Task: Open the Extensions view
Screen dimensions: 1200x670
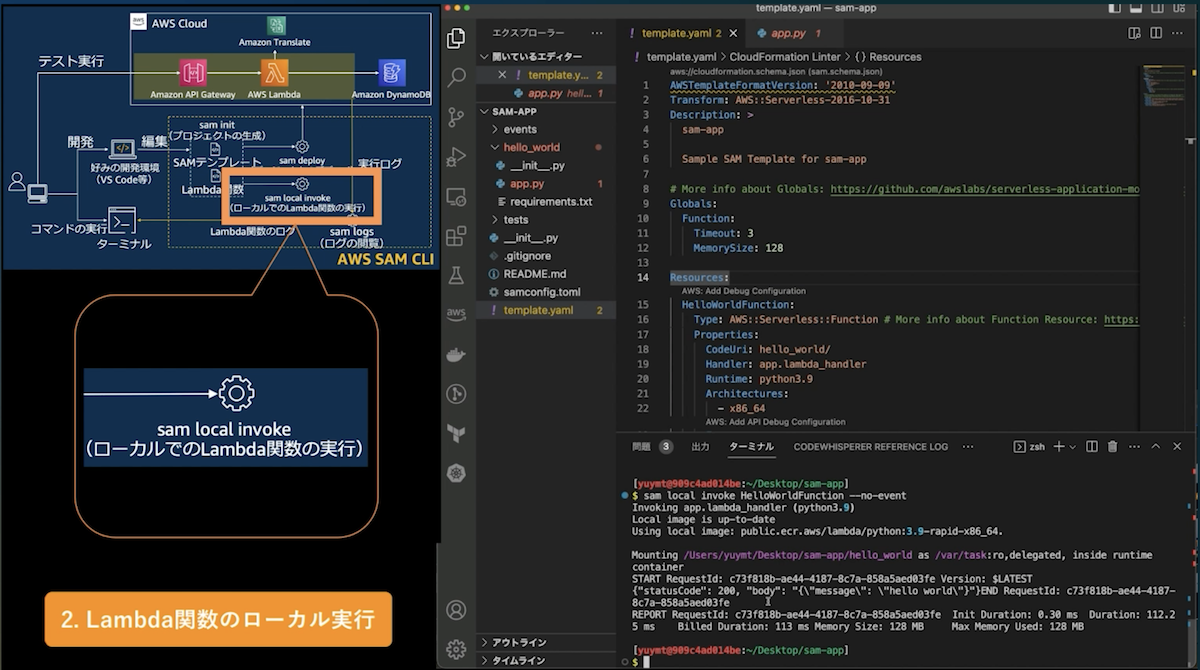Action: [x=457, y=236]
